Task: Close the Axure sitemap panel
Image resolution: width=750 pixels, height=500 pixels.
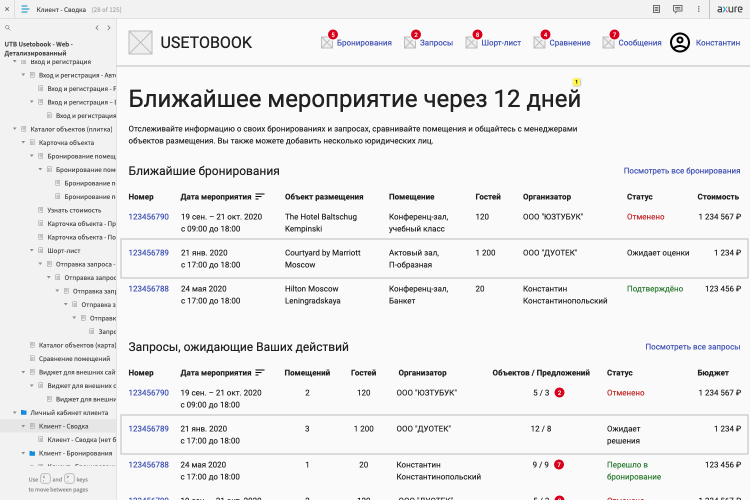Action: [7, 9]
